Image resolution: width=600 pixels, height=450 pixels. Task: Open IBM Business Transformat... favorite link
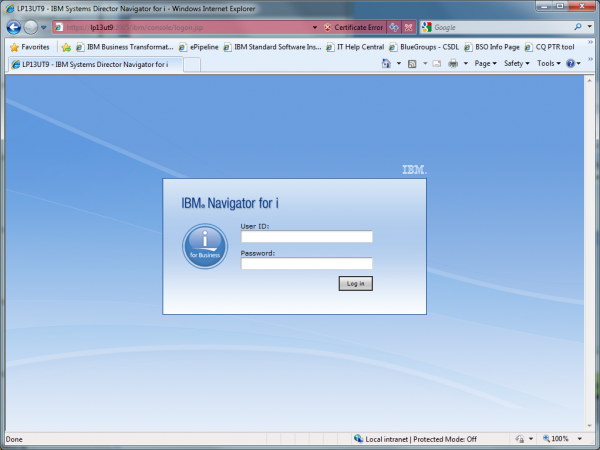point(125,47)
